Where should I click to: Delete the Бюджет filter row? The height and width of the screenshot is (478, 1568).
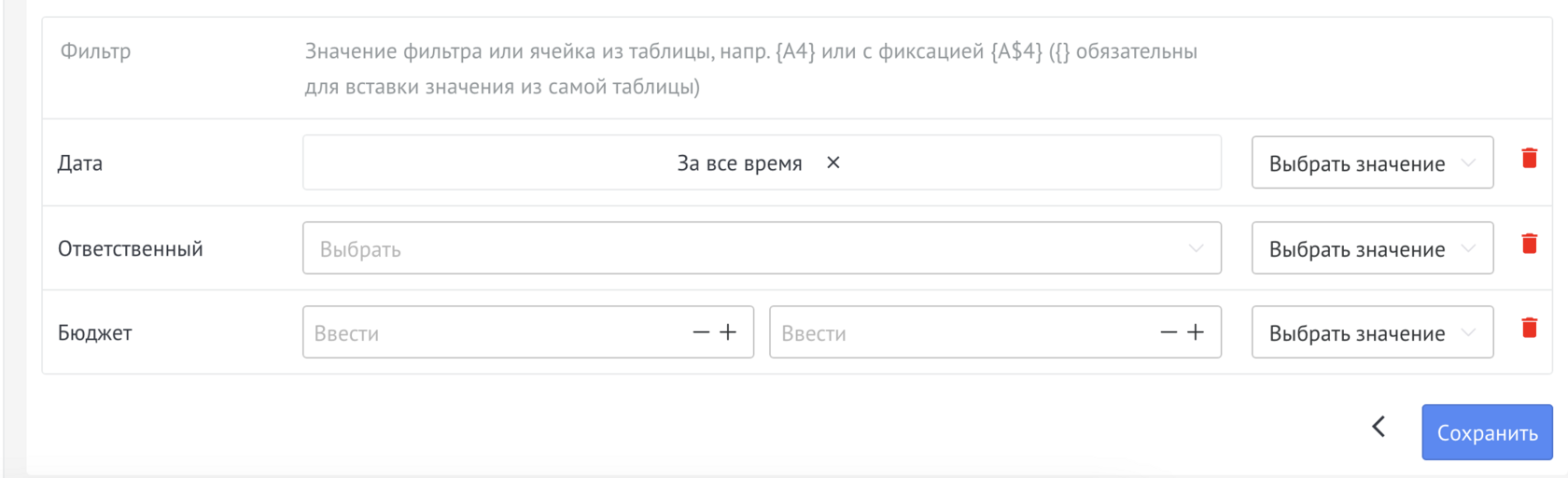pyautogui.click(x=1529, y=328)
